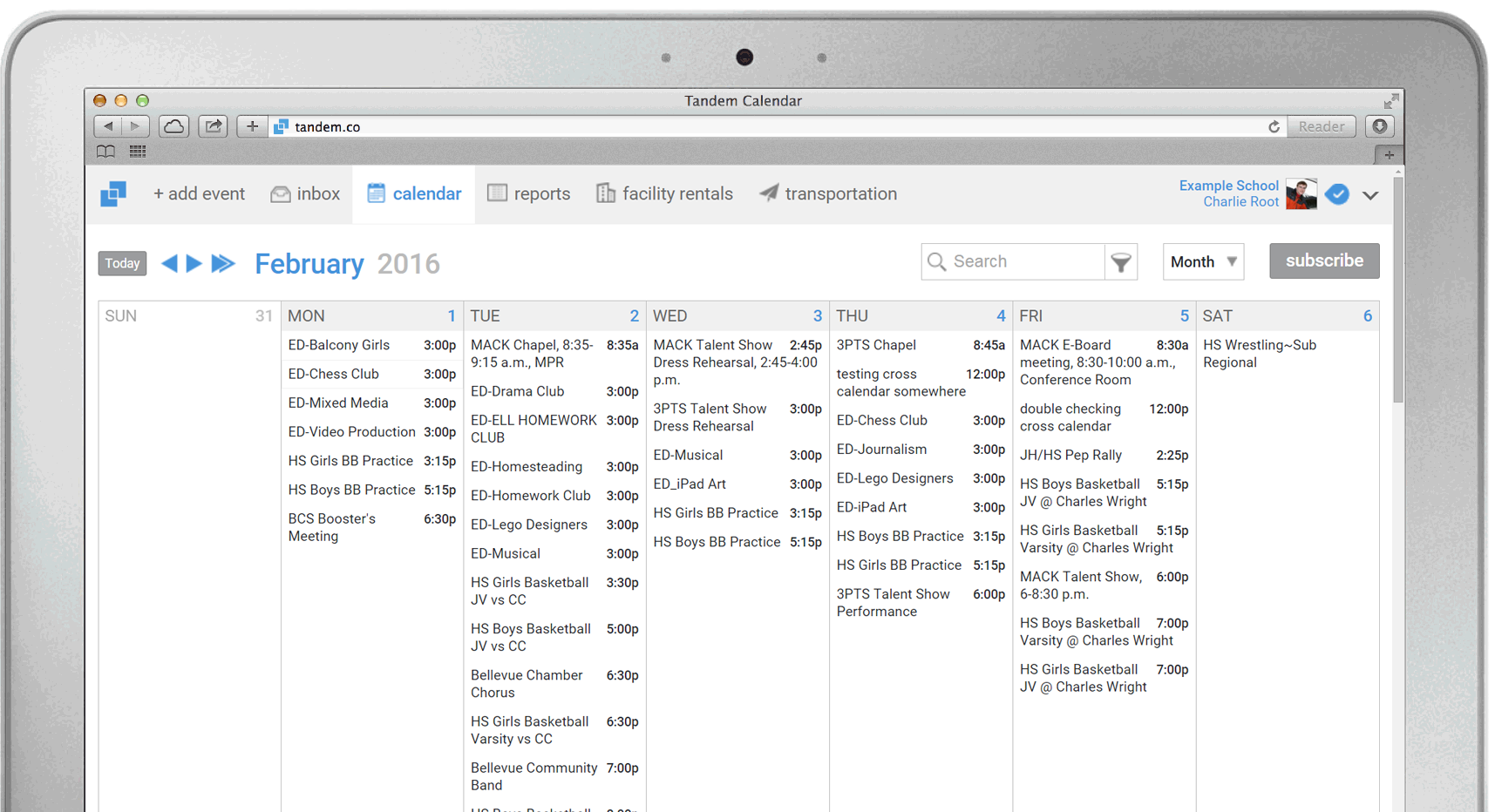Reload the page using the browser refresh icon
Screen dimensions: 1495x812
(1274, 126)
